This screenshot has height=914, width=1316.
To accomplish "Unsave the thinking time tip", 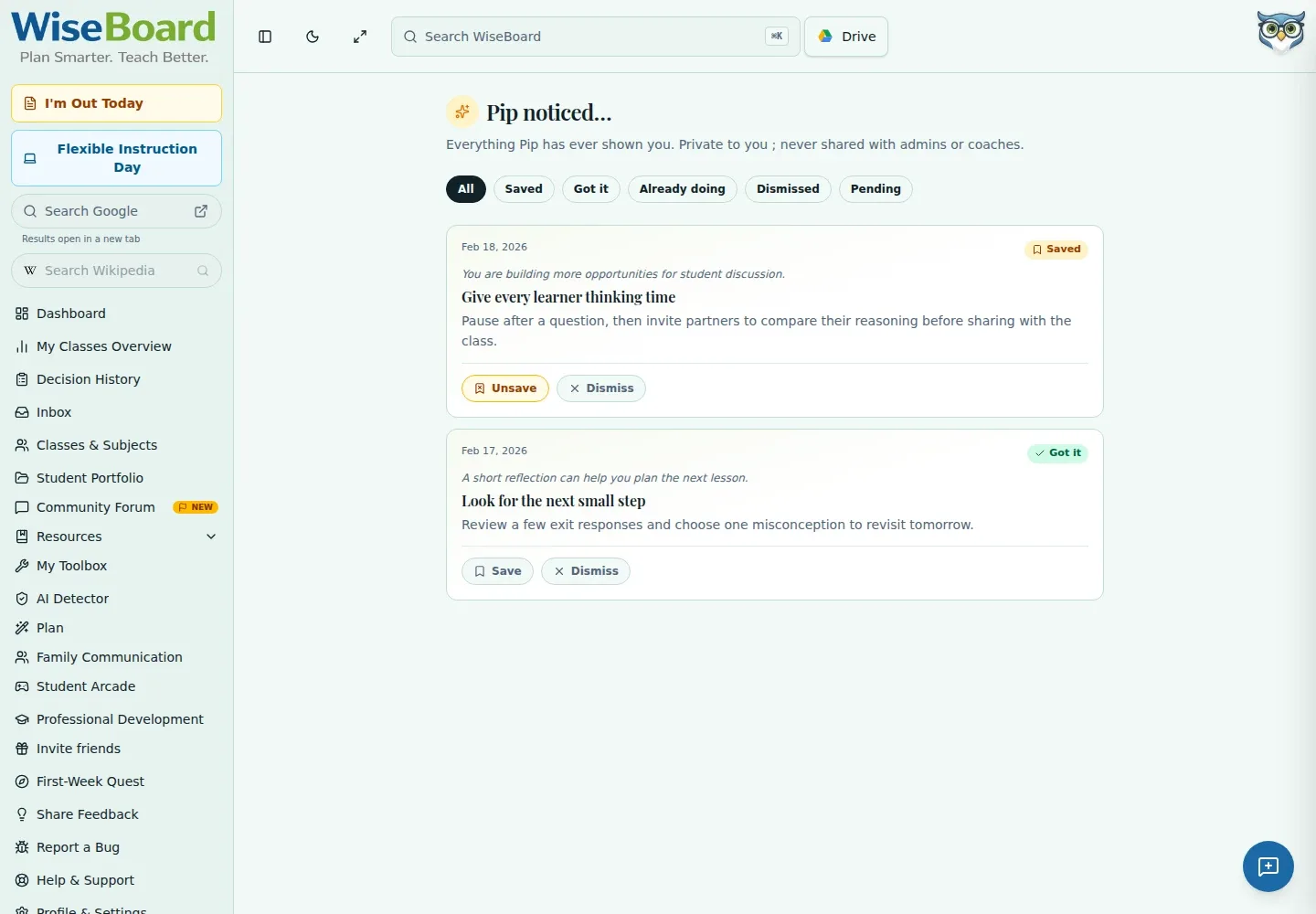I will pyautogui.click(x=505, y=388).
